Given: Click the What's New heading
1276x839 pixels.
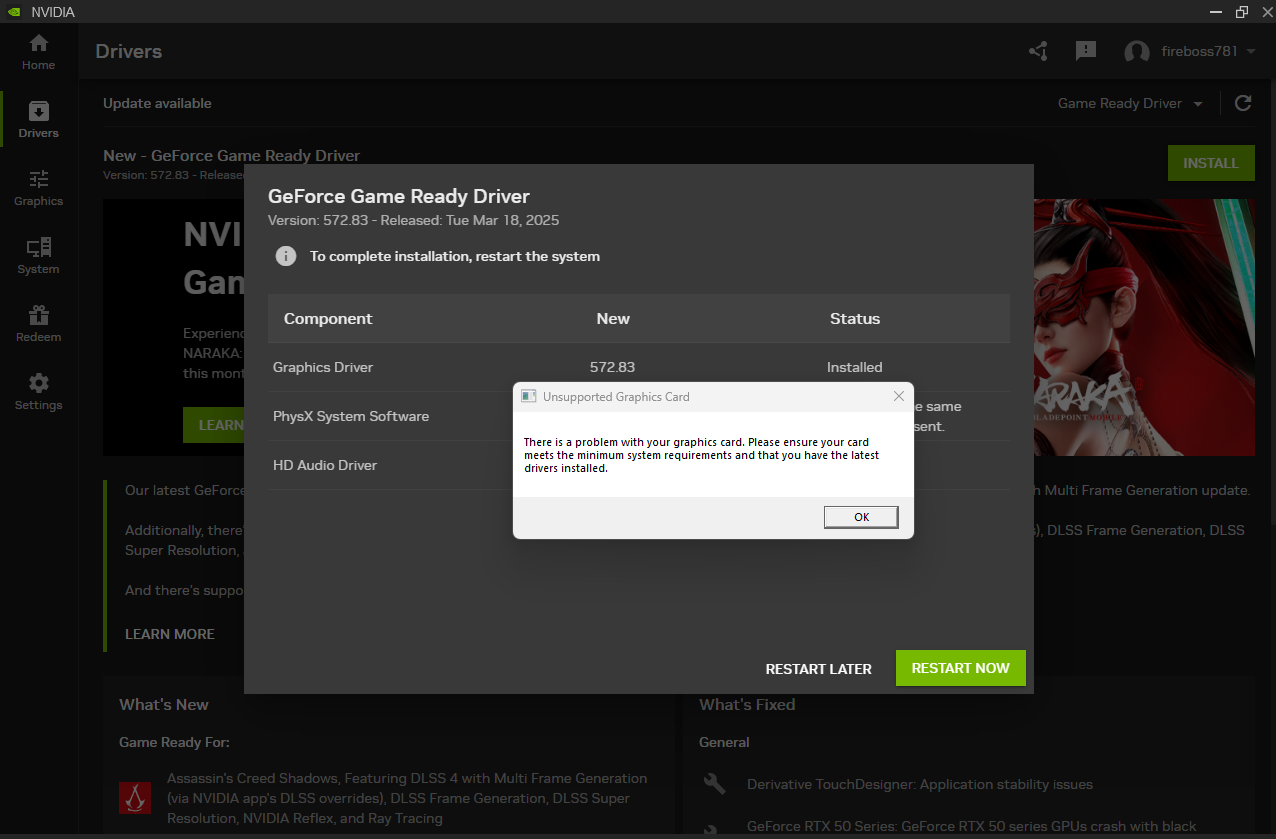Looking at the screenshot, I should (164, 705).
